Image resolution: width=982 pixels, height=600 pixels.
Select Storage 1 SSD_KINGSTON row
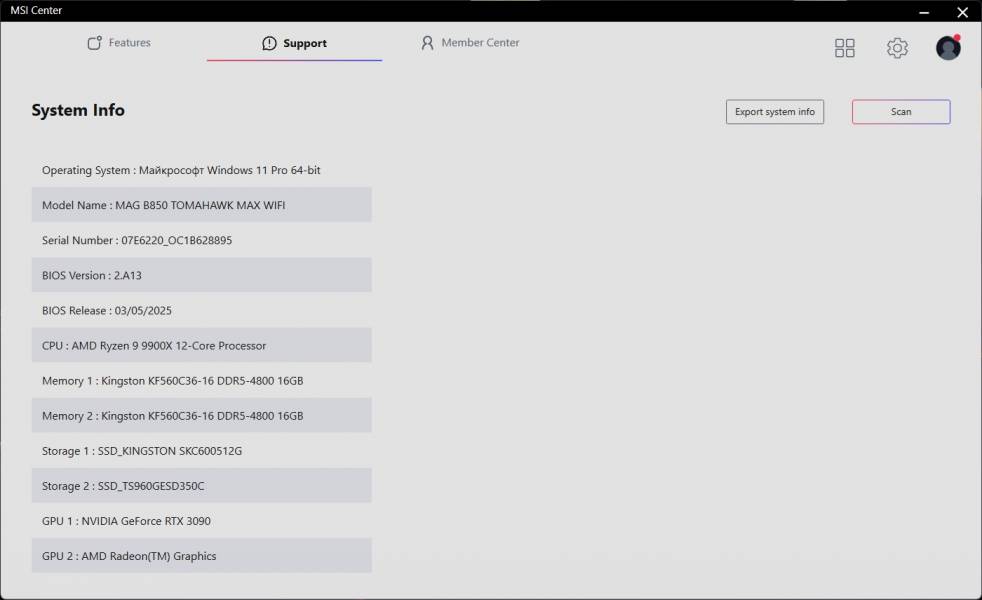pos(202,450)
